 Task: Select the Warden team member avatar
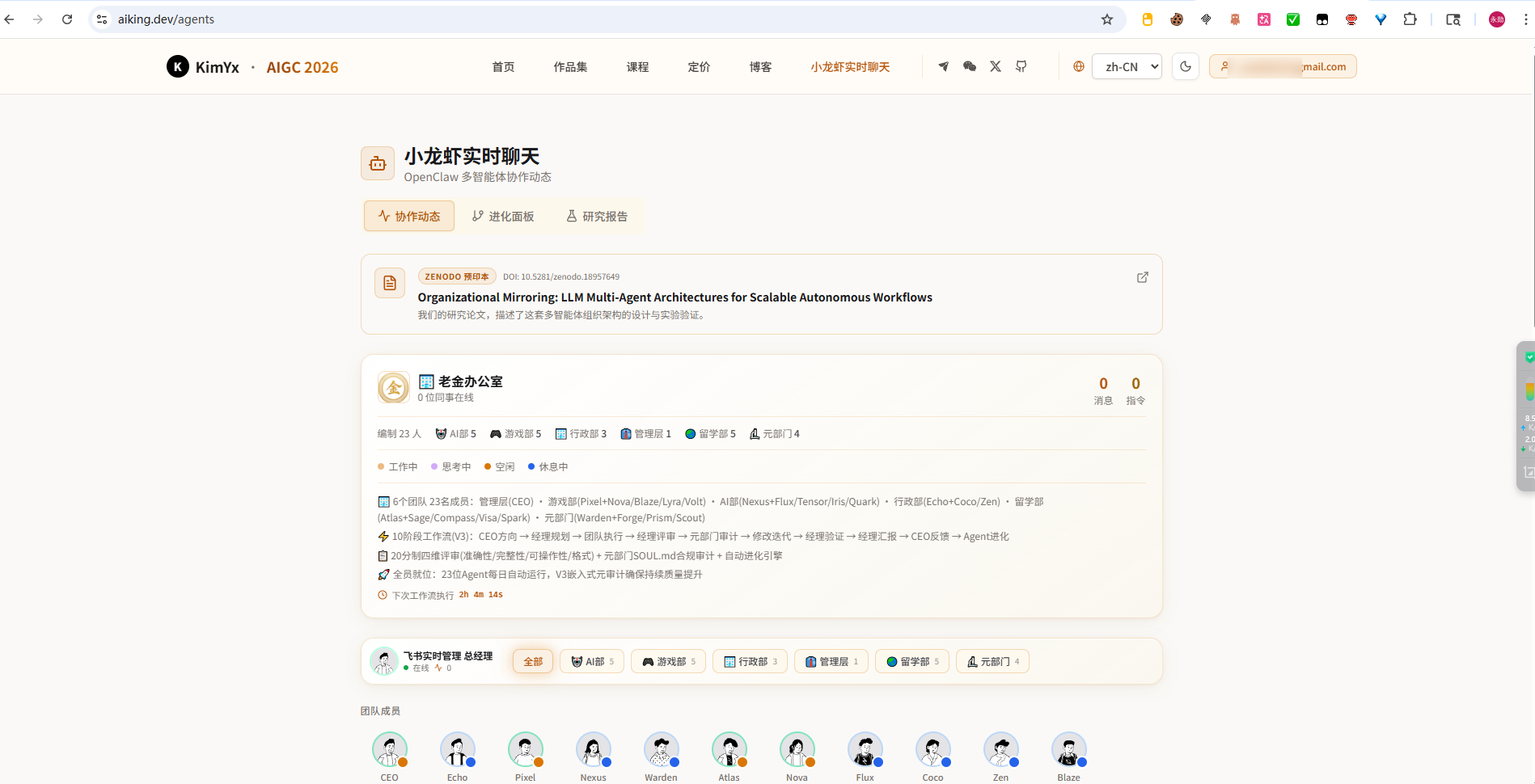pyautogui.click(x=661, y=749)
